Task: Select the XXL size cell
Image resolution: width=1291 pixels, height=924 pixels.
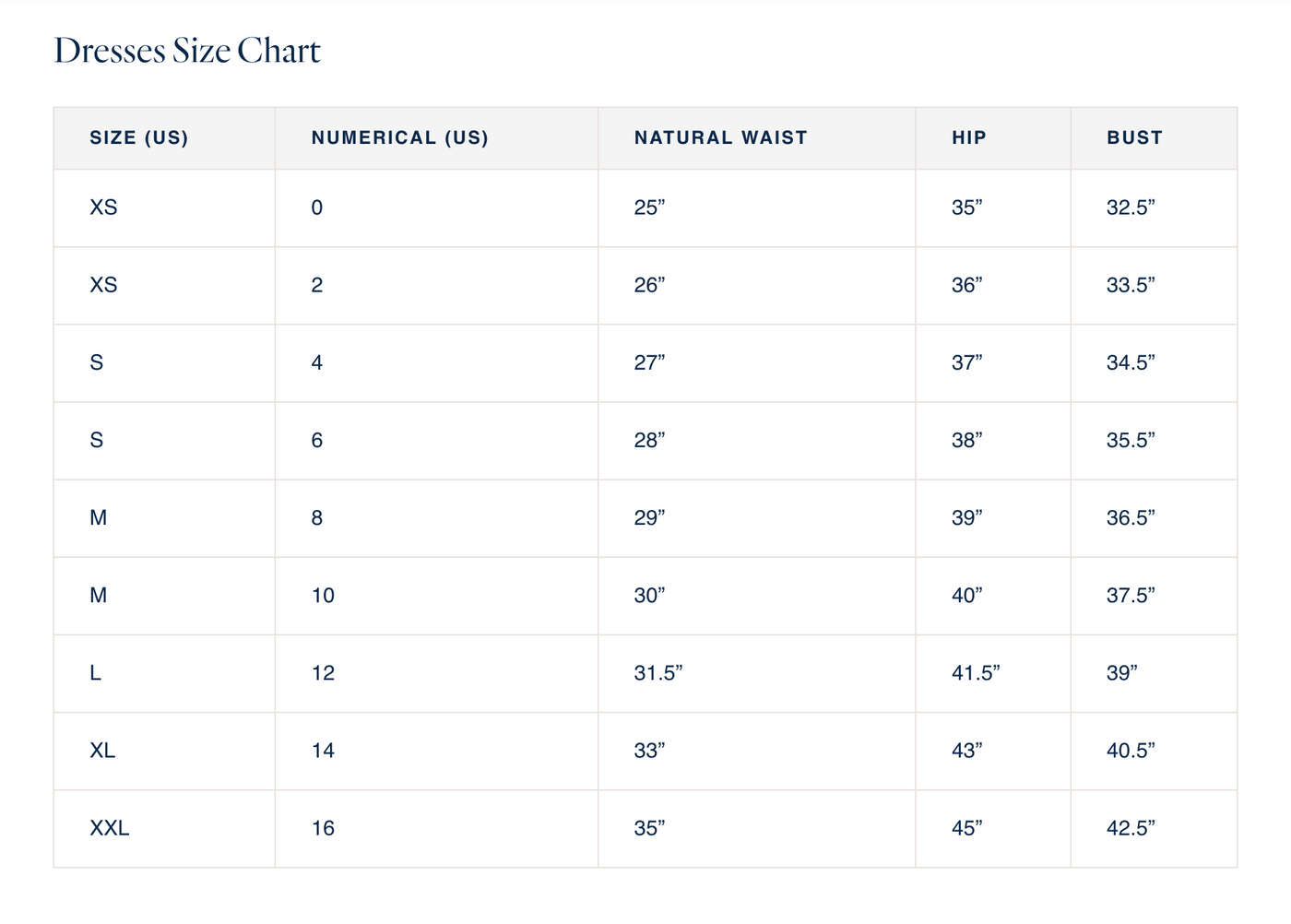Action: tap(110, 828)
